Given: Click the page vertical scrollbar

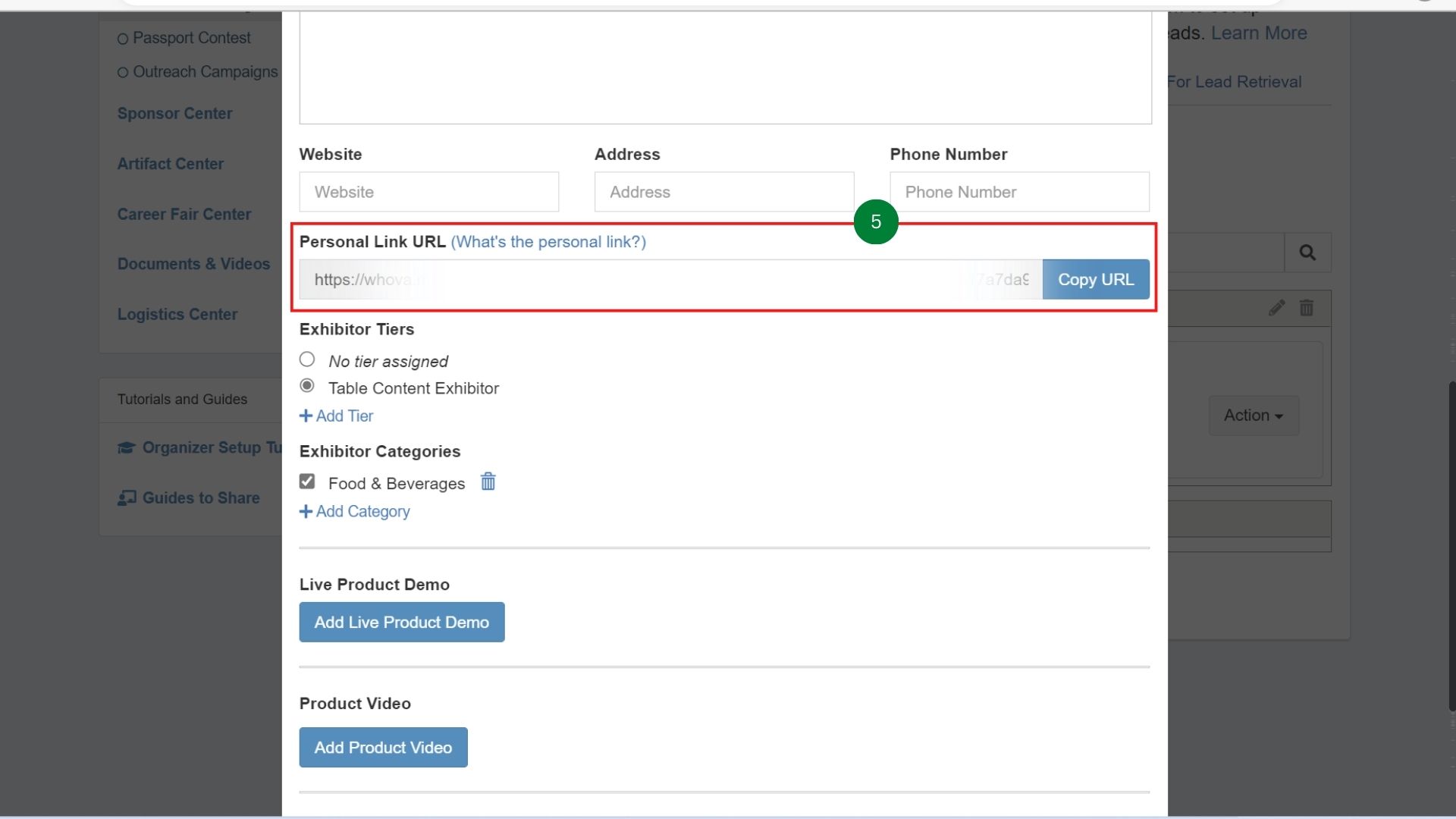Looking at the screenshot, I should click(1451, 546).
